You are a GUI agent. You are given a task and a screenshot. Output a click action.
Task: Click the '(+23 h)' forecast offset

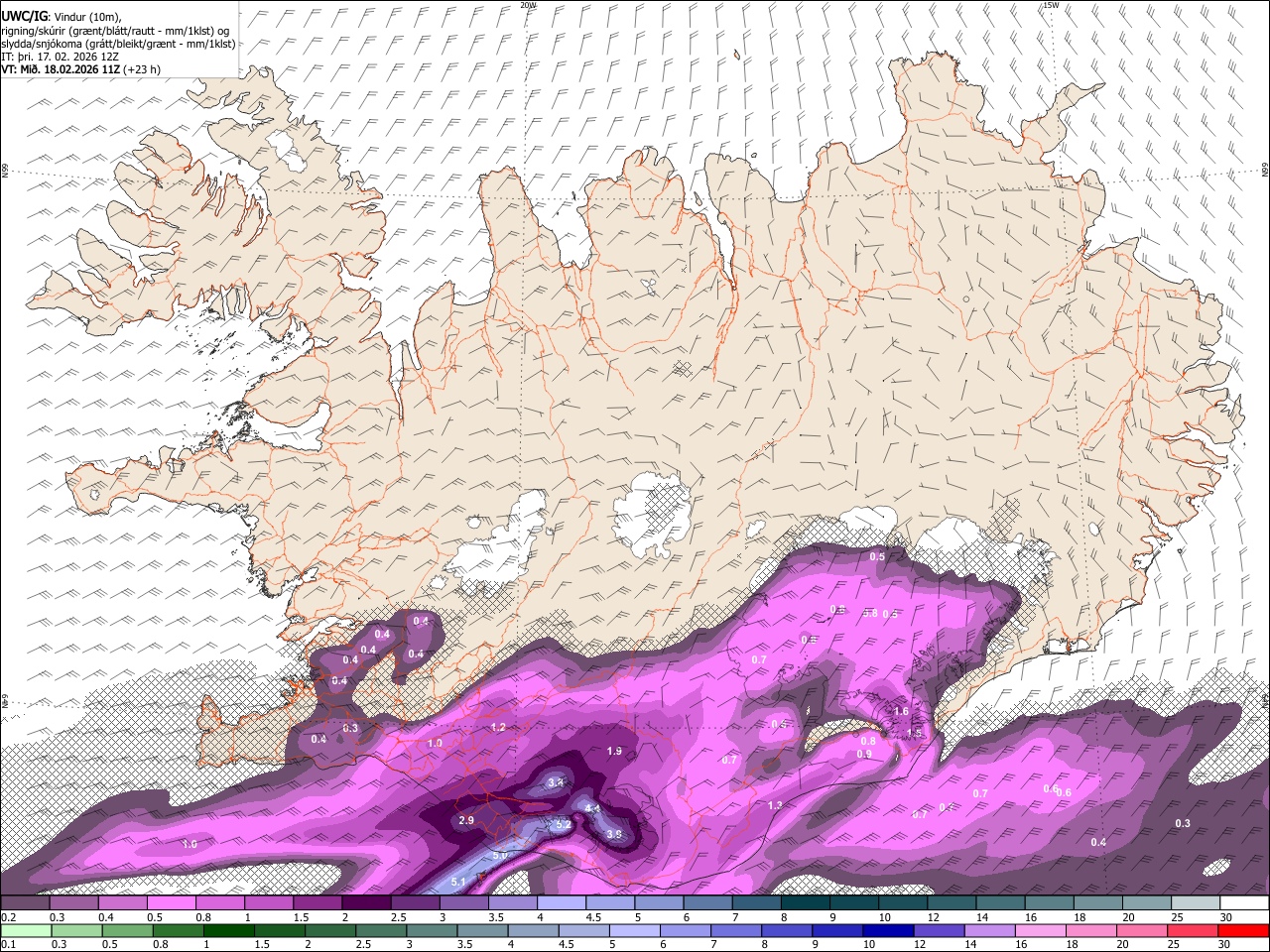[x=143, y=69]
